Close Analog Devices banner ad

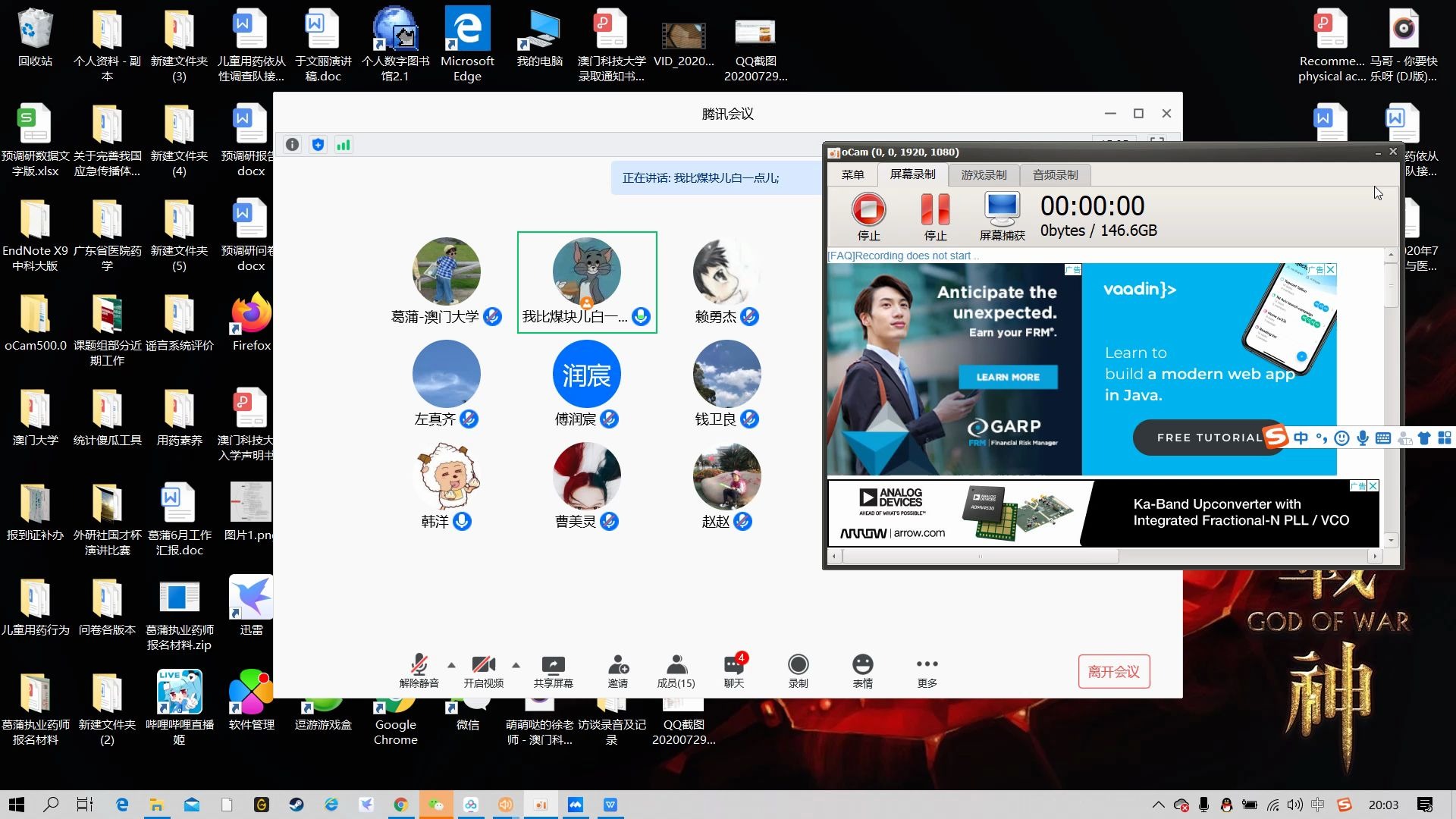click(x=1373, y=485)
